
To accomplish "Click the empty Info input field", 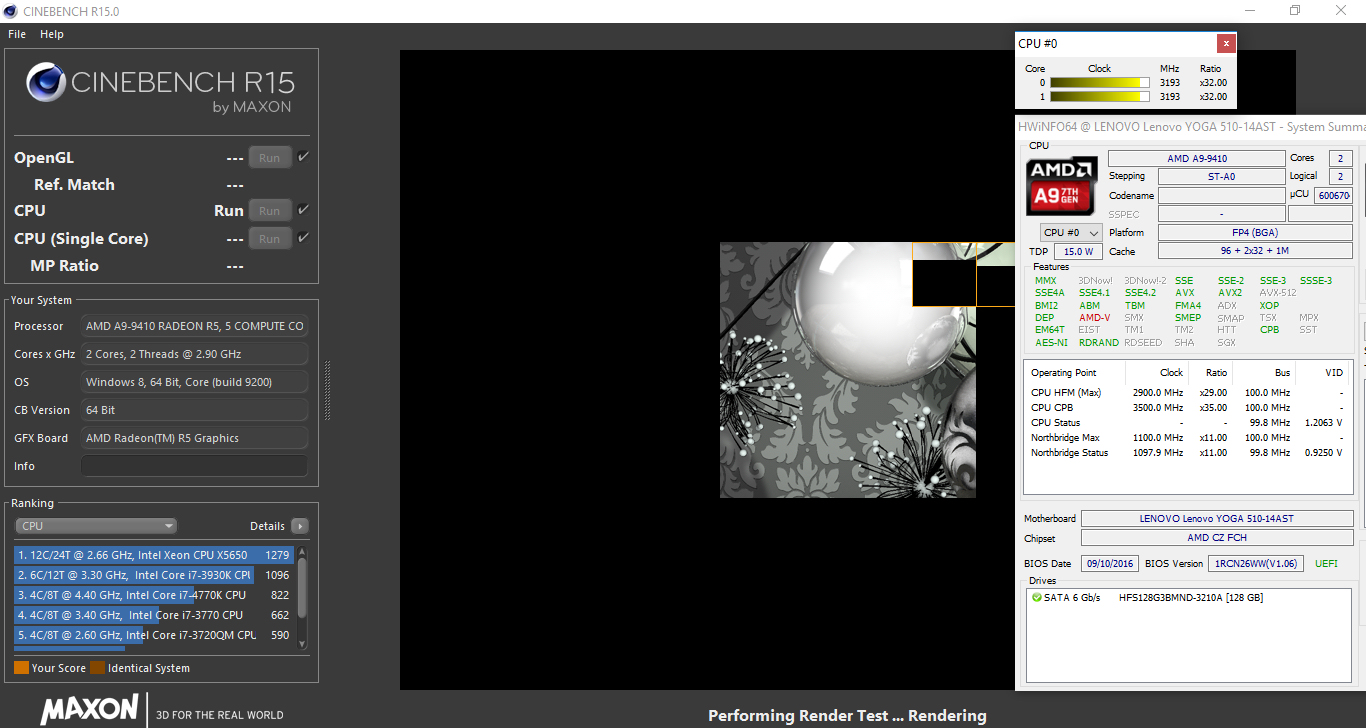I will 194,466.
